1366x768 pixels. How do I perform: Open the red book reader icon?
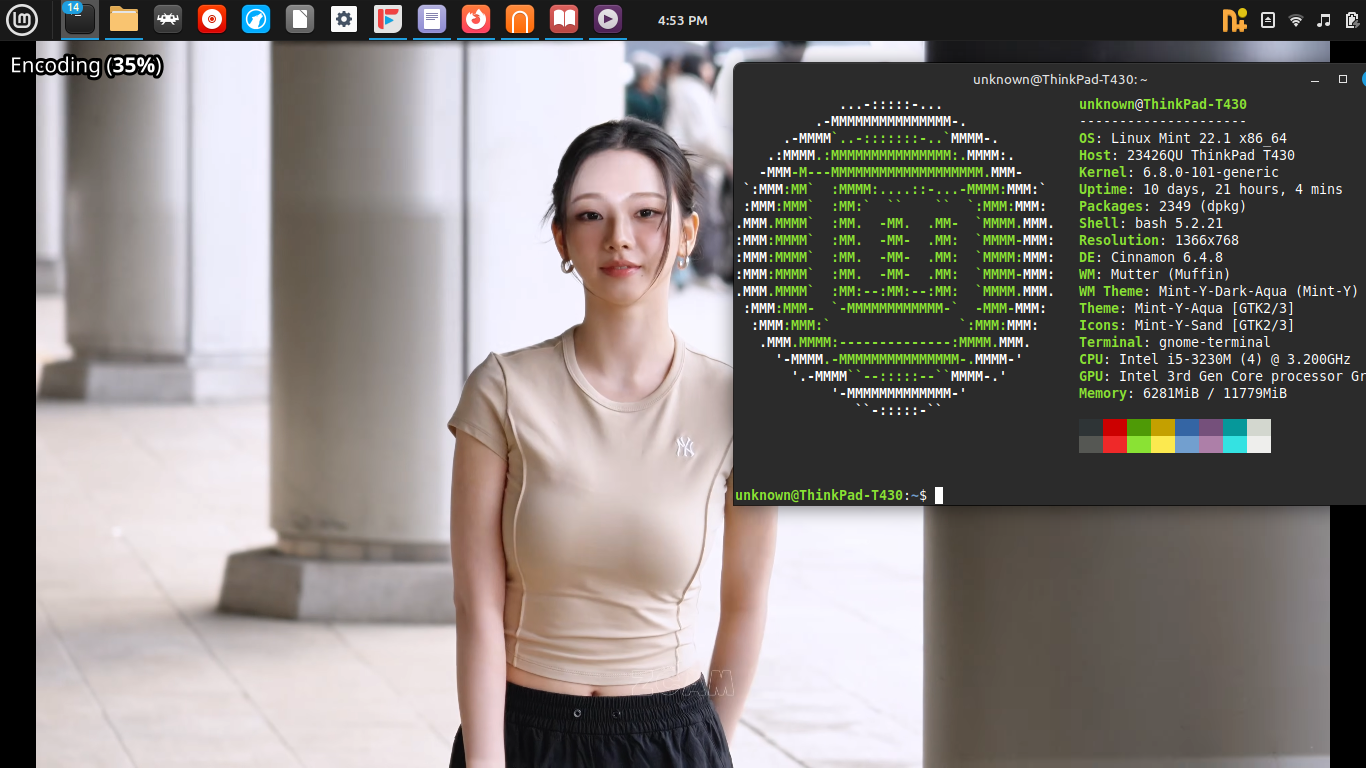(564, 19)
